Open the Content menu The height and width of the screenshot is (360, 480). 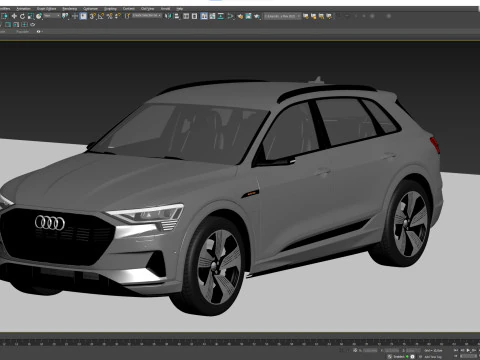129,9
